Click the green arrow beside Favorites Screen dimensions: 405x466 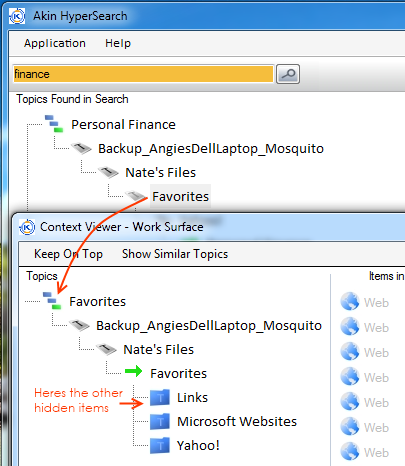133,371
